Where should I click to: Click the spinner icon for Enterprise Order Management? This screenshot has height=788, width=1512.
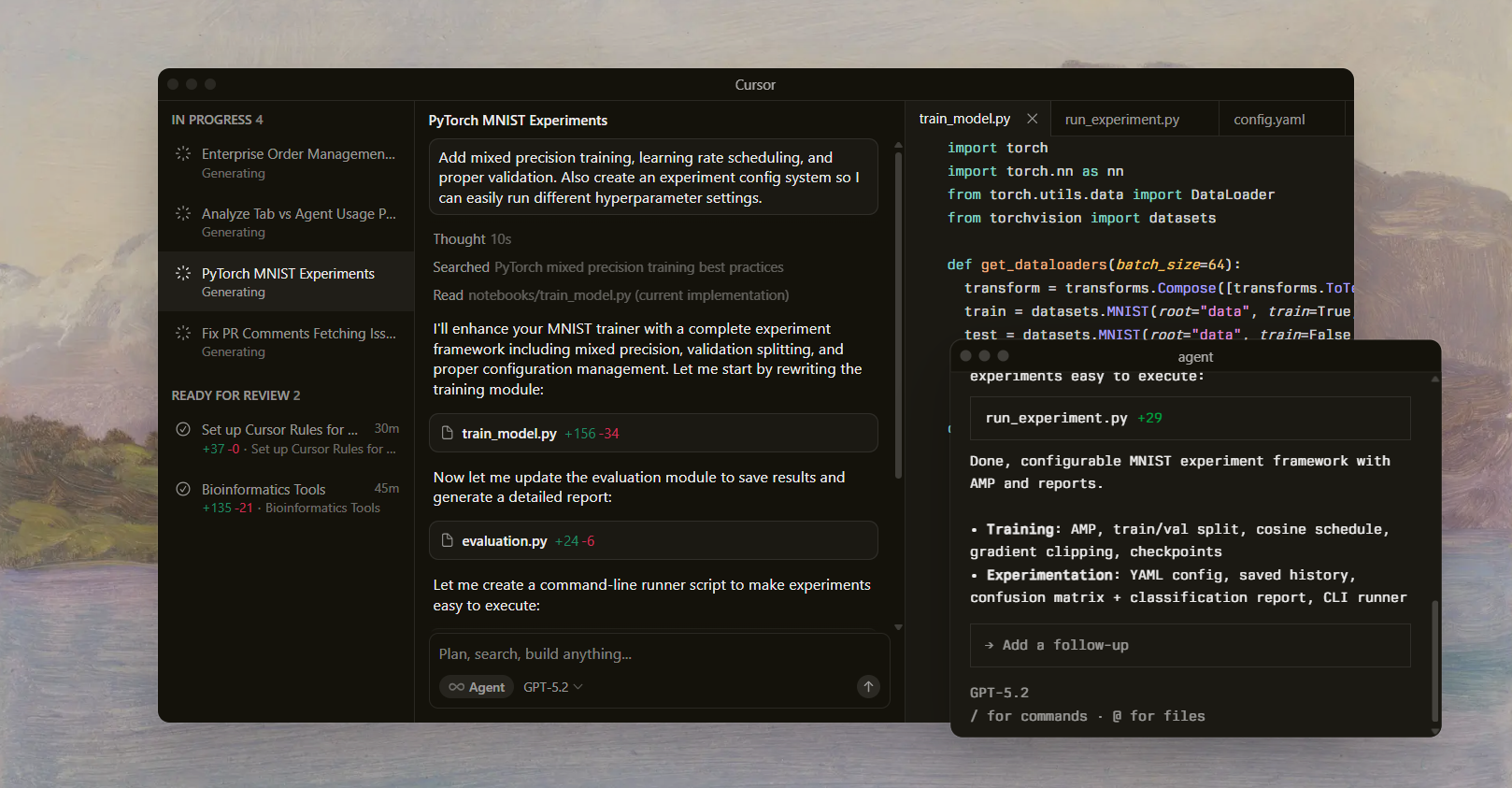pyautogui.click(x=183, y=153)
